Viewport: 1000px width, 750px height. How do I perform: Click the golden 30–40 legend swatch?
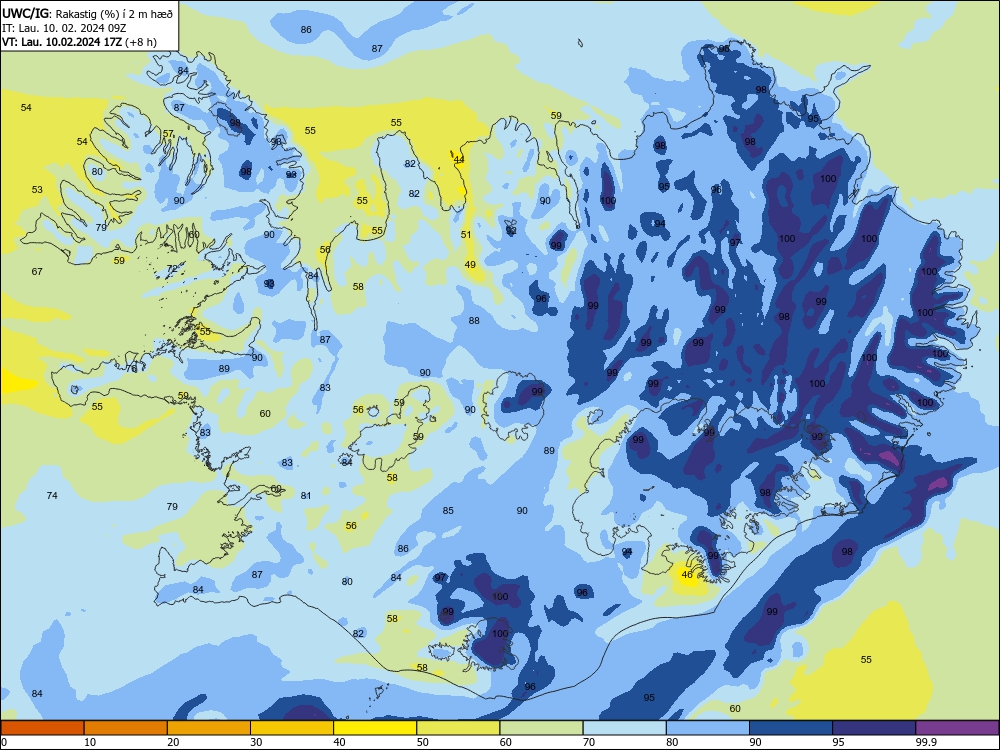(x=292, y=728)
